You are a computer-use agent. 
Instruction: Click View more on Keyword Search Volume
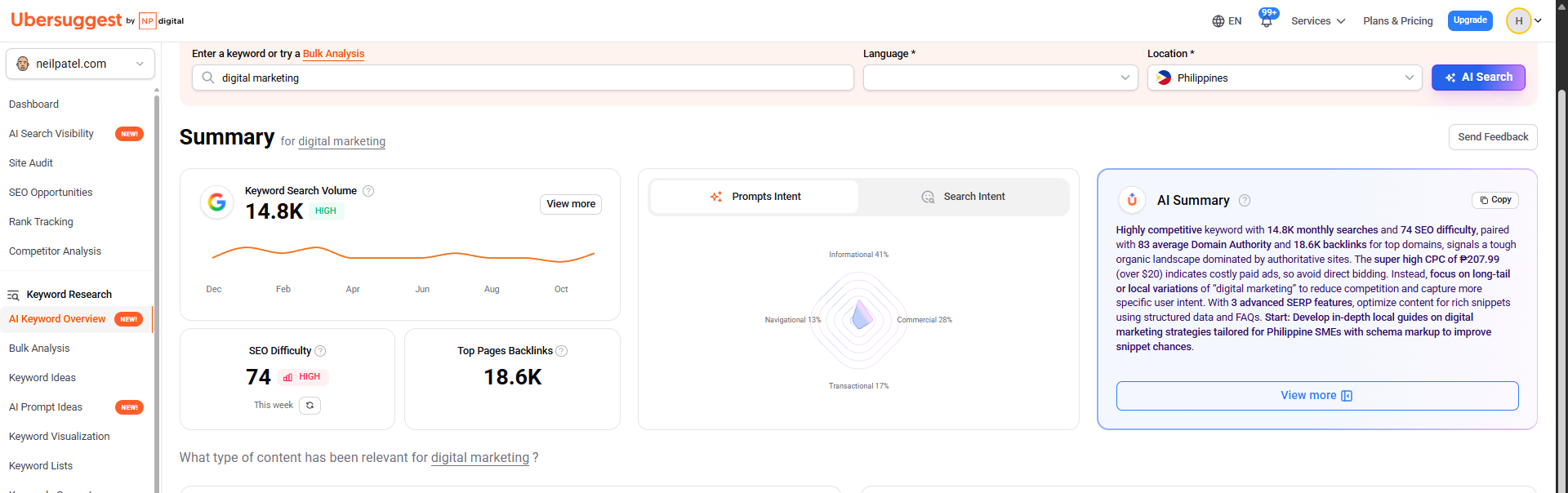[x=571, y=204]
